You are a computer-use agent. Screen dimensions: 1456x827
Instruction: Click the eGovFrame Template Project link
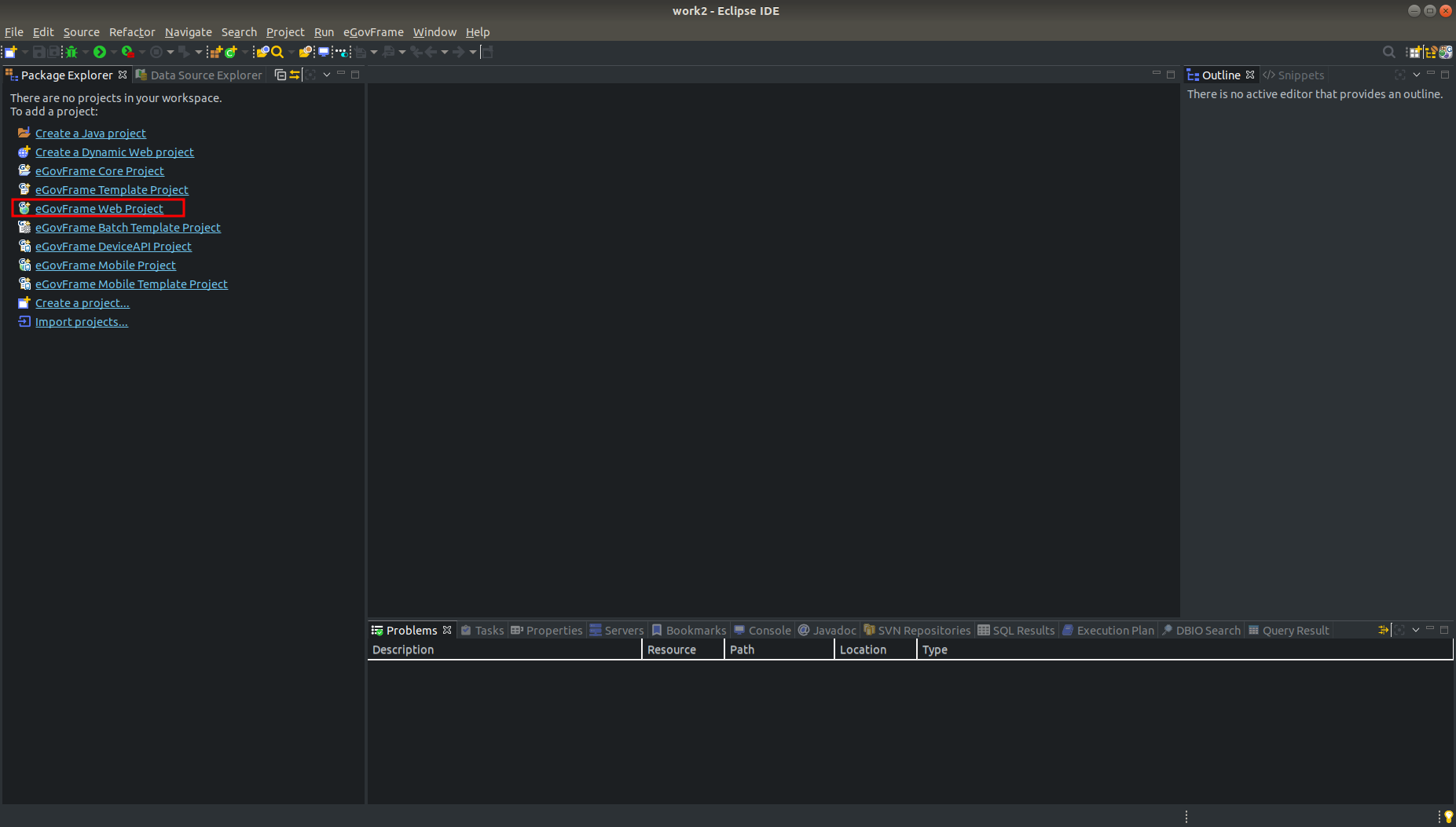point(112,190)
